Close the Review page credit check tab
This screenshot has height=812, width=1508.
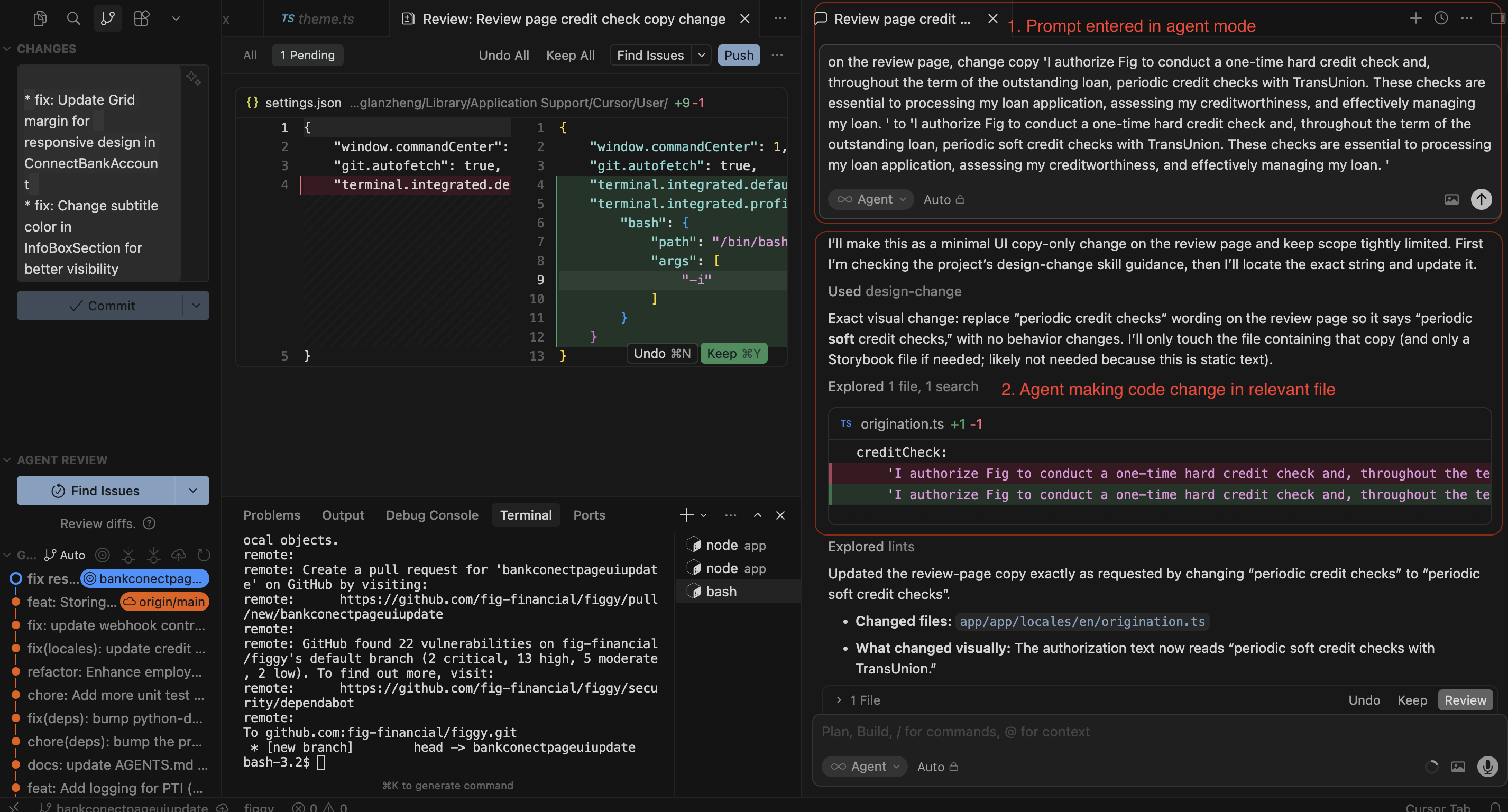[x=744, y=19]
